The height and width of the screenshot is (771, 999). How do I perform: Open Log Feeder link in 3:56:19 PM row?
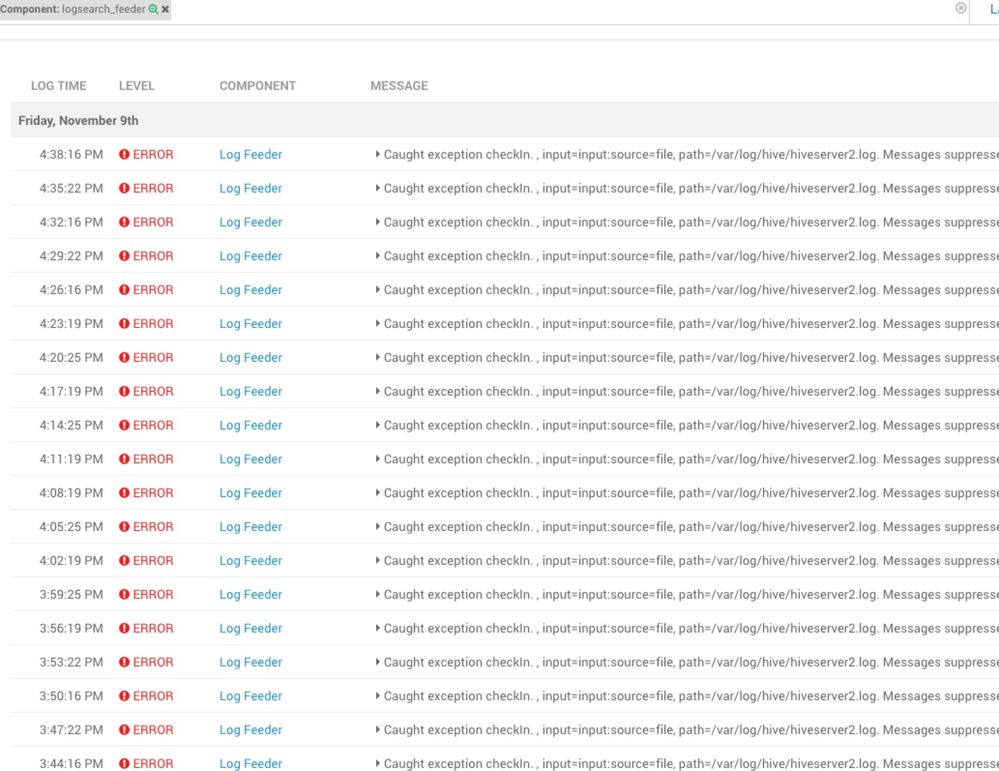(x=250, y=628)
